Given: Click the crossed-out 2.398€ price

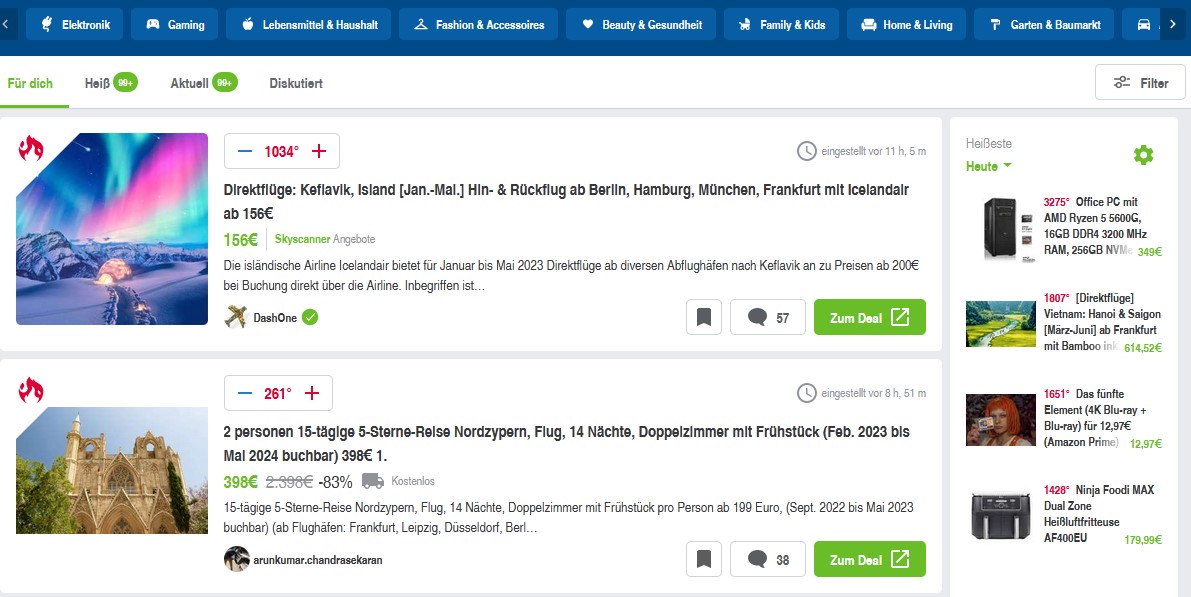Looking at the screenshot, I should [x=289, y=482].
